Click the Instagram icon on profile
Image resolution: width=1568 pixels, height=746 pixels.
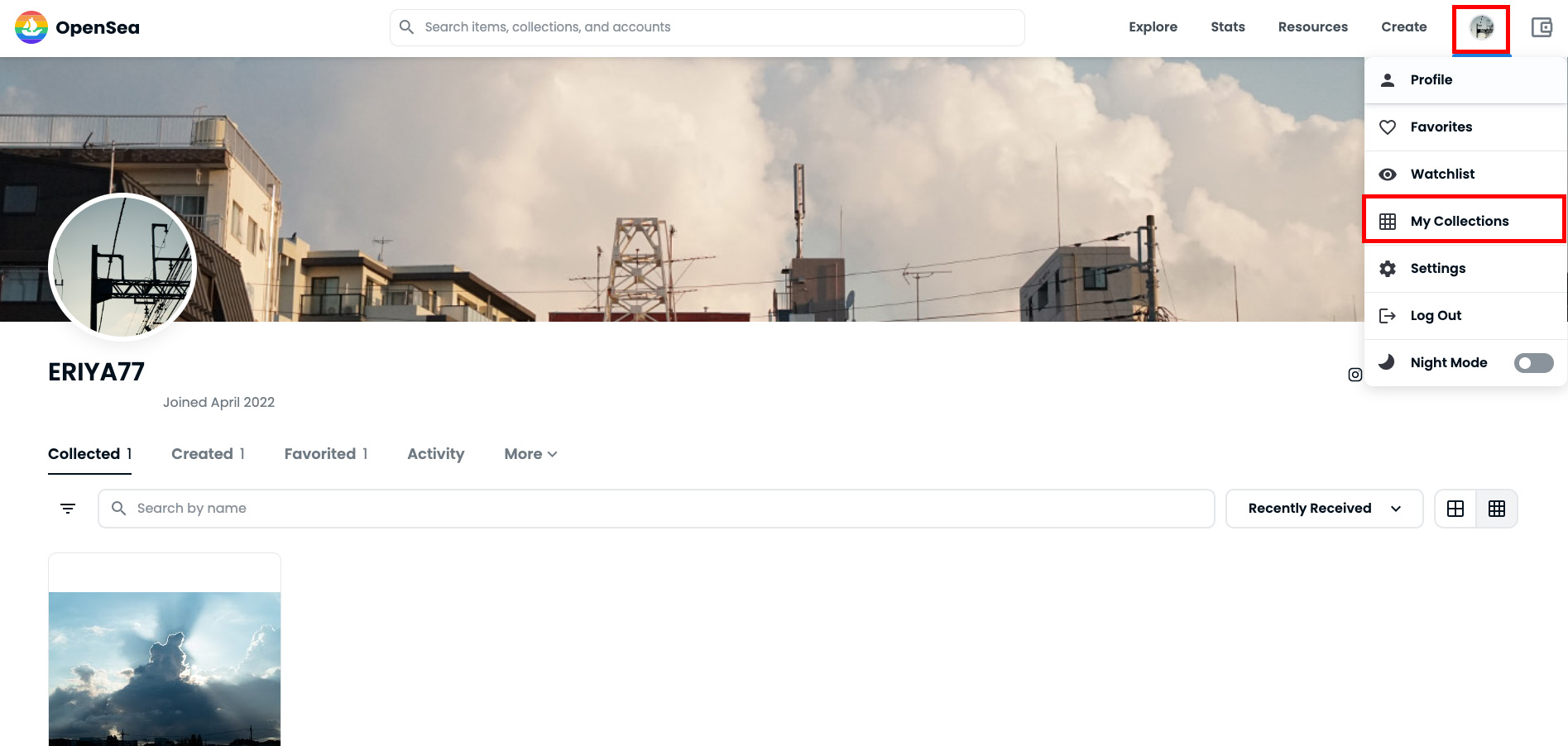[x=1355, y=375]
